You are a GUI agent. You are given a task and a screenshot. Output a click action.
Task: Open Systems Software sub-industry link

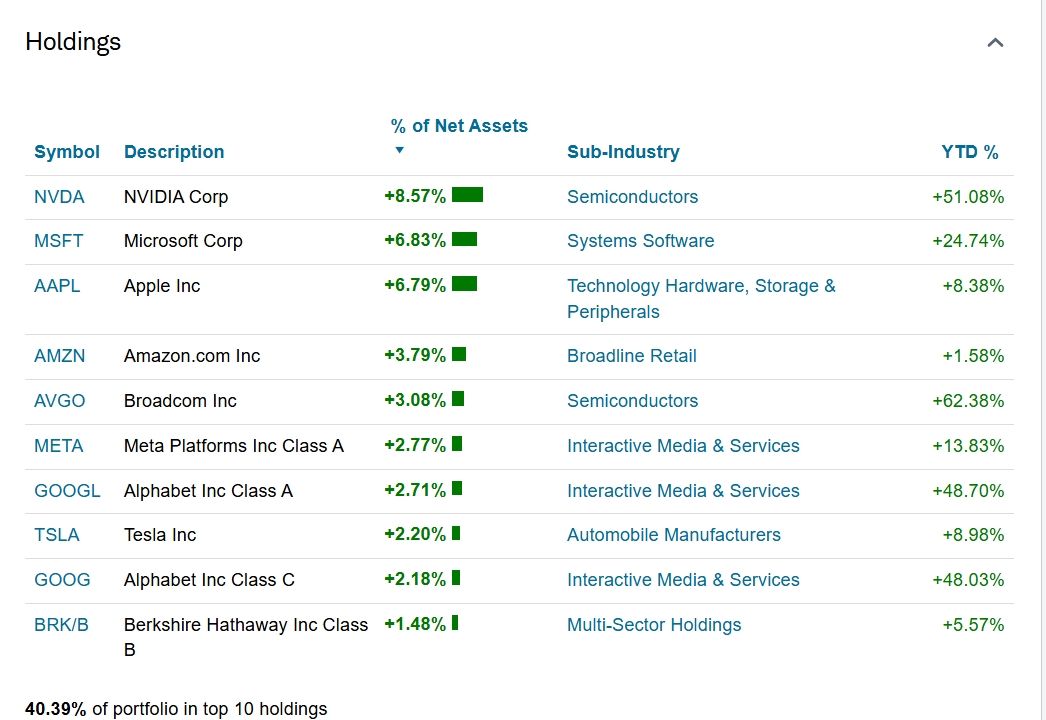(640, 241)
